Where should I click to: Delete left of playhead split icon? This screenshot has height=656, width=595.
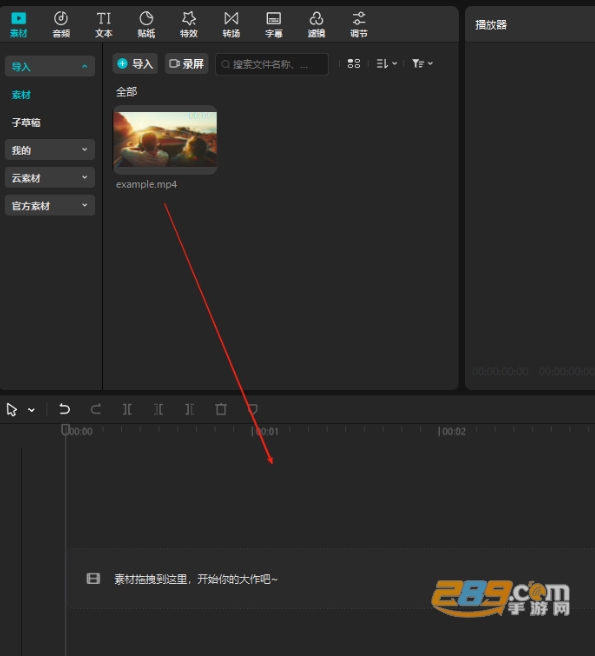coord(158,409)
